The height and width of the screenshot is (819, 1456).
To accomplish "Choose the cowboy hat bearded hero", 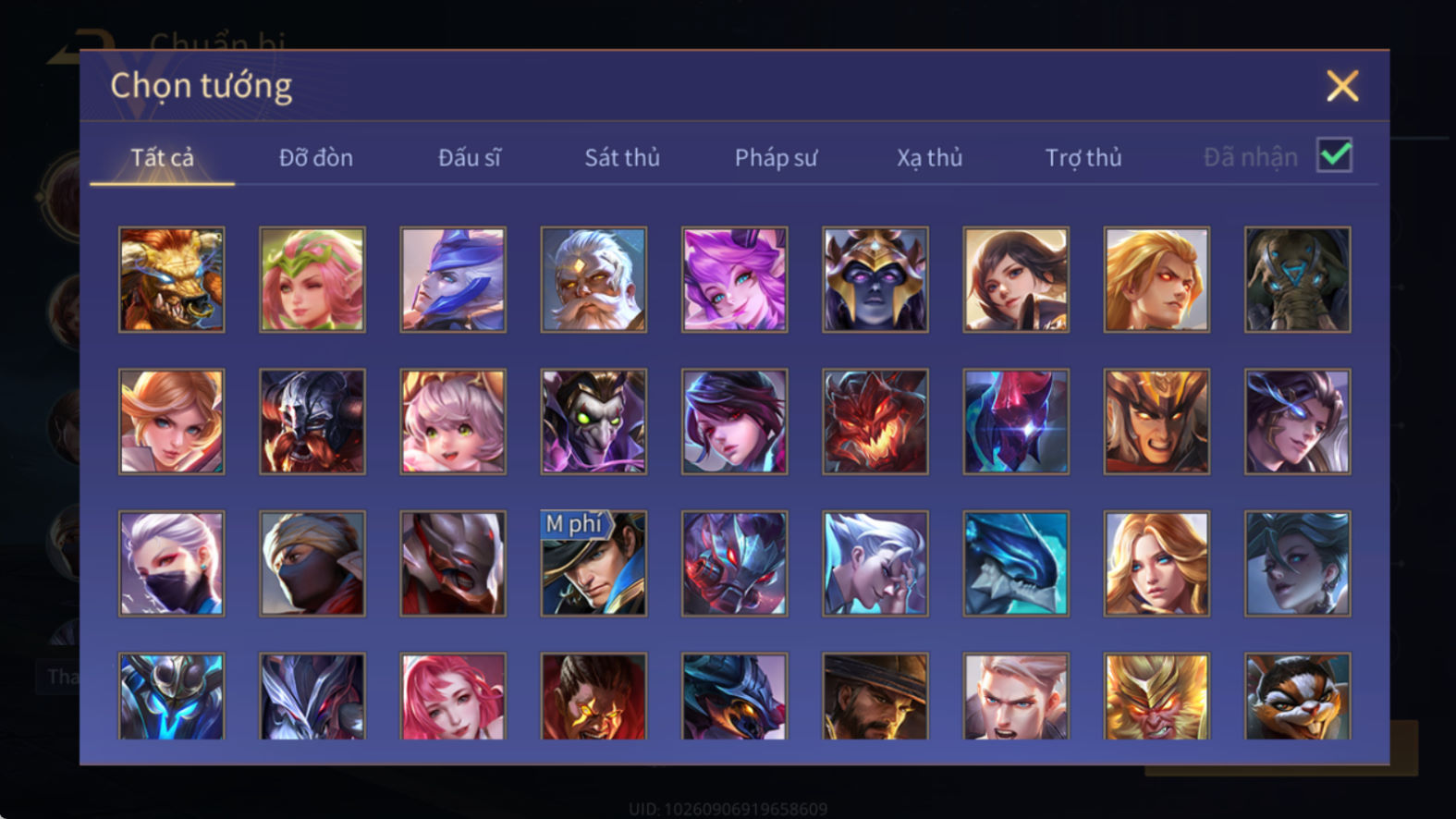I will click(875, 696).
